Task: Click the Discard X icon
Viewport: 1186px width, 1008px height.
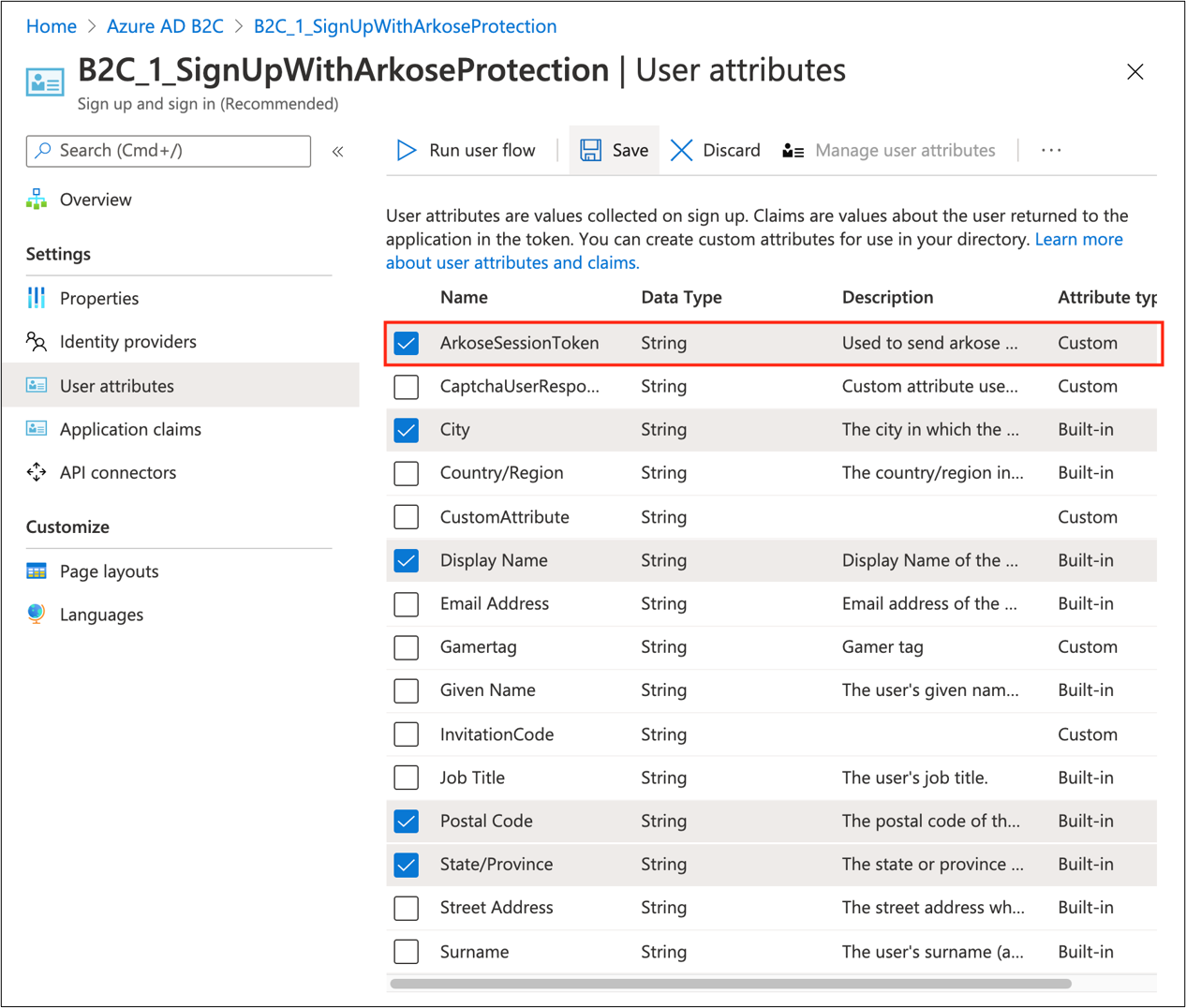Action: click(681, 150)
